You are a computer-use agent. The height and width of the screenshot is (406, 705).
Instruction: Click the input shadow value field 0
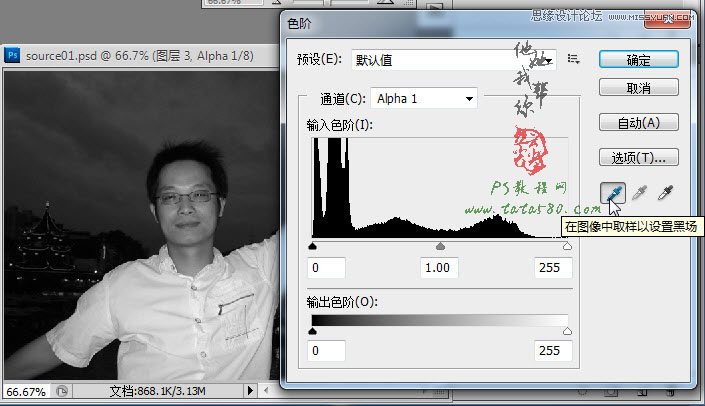click(326, 268)
